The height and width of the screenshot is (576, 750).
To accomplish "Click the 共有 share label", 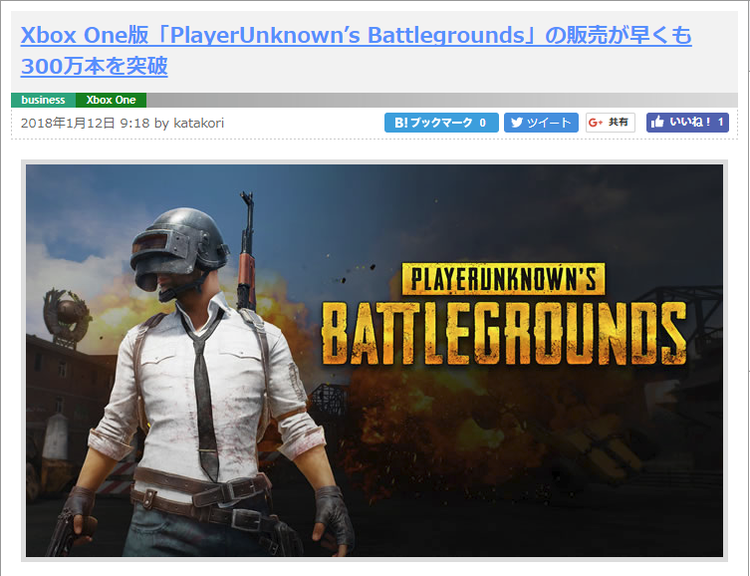I will coord(618,122).
